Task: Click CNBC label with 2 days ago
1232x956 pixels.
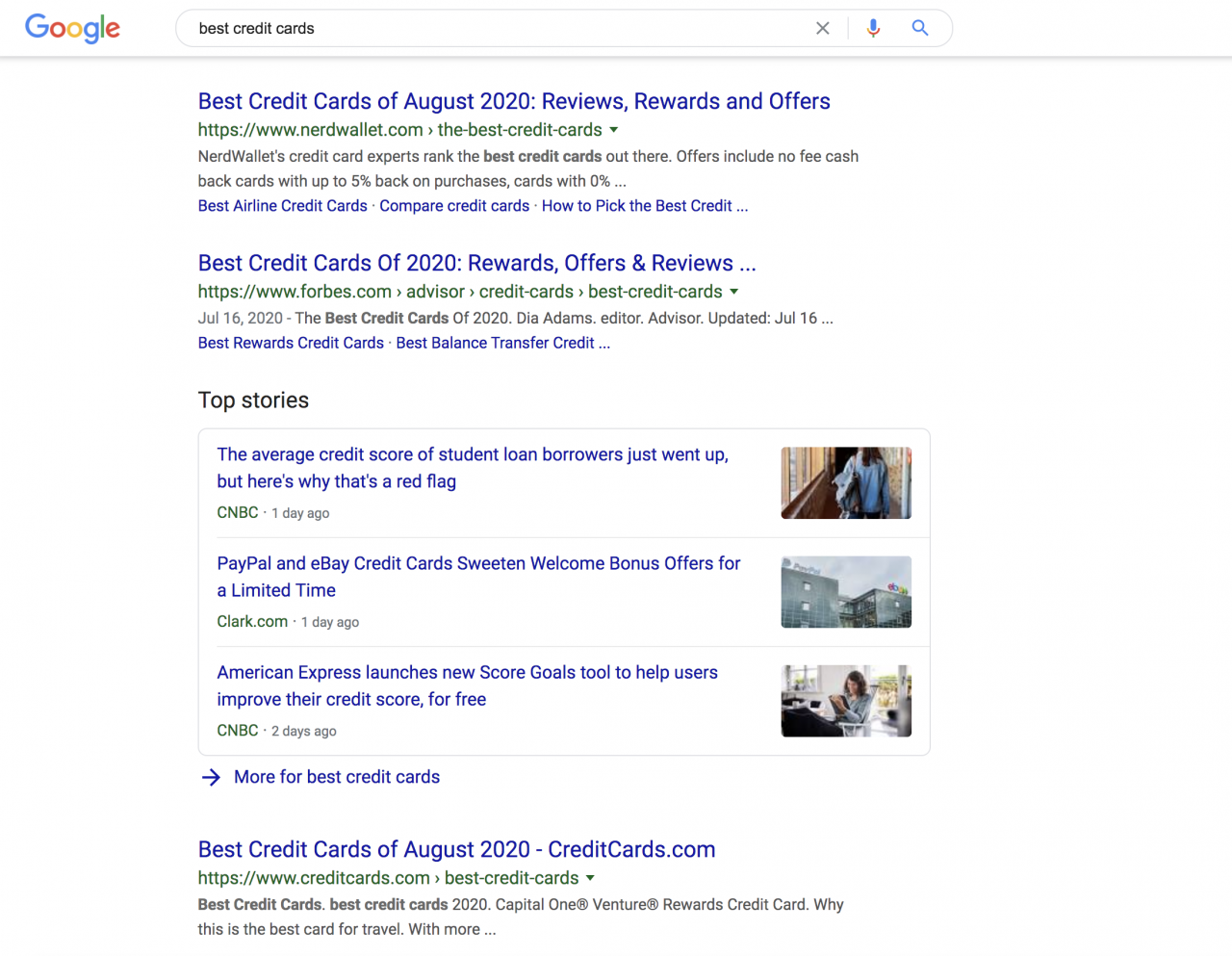Action: coord(238,731)
